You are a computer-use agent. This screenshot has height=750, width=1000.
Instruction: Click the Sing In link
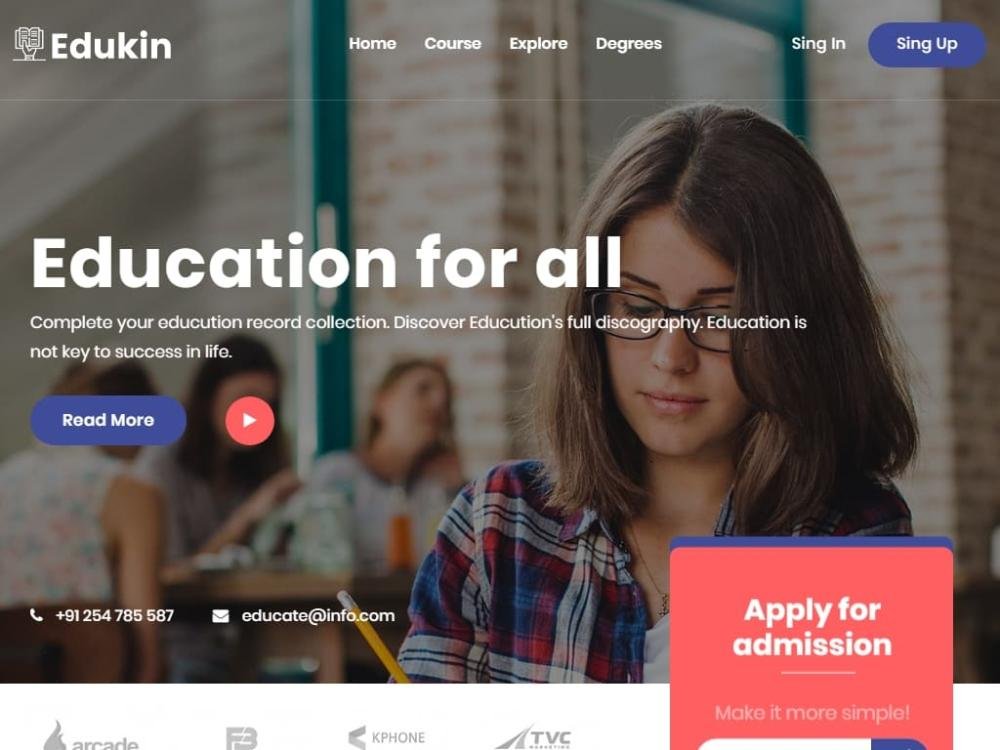click(x=818, y=43)
